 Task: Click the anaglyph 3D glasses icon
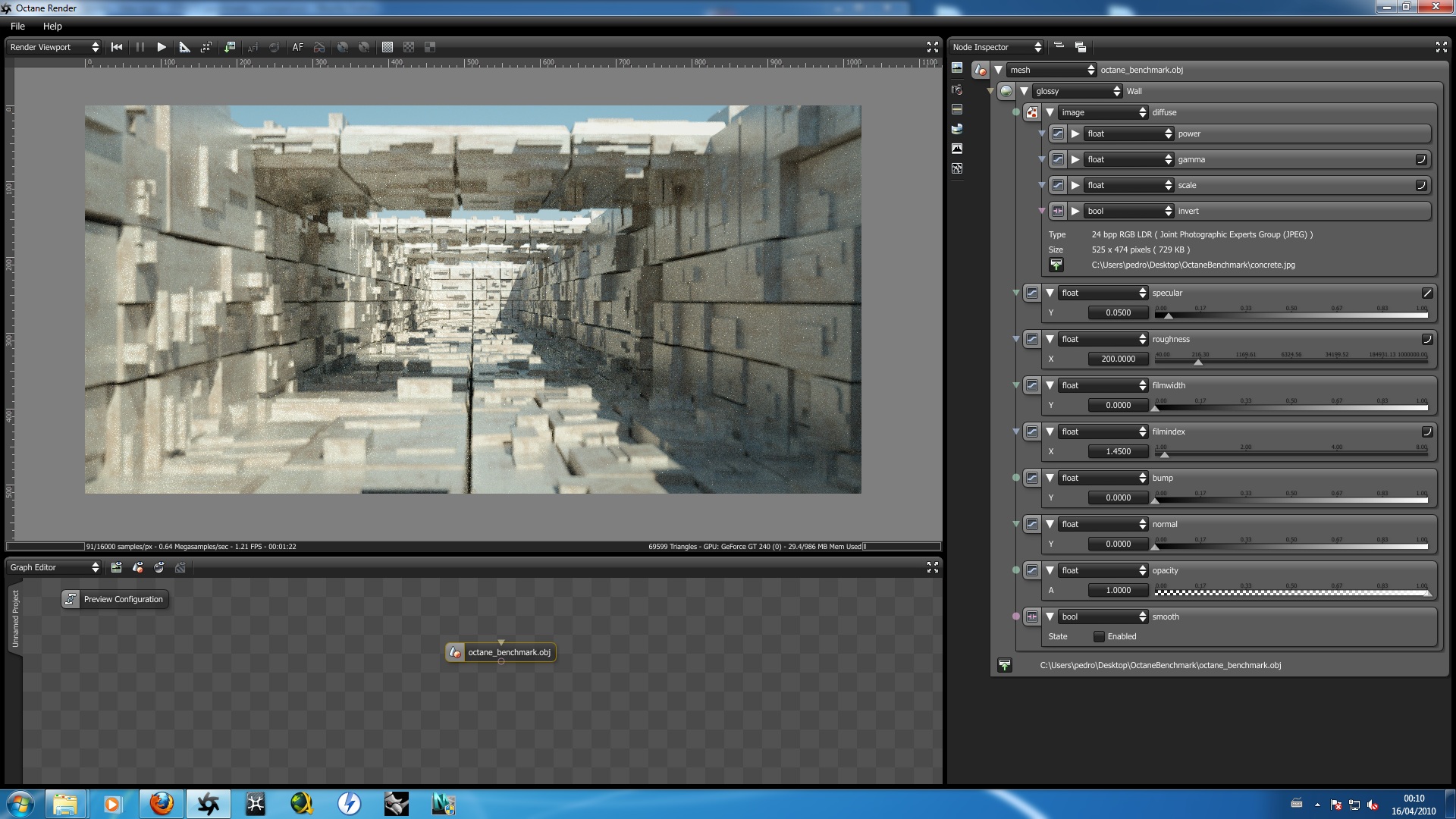[x=319, y=47]
